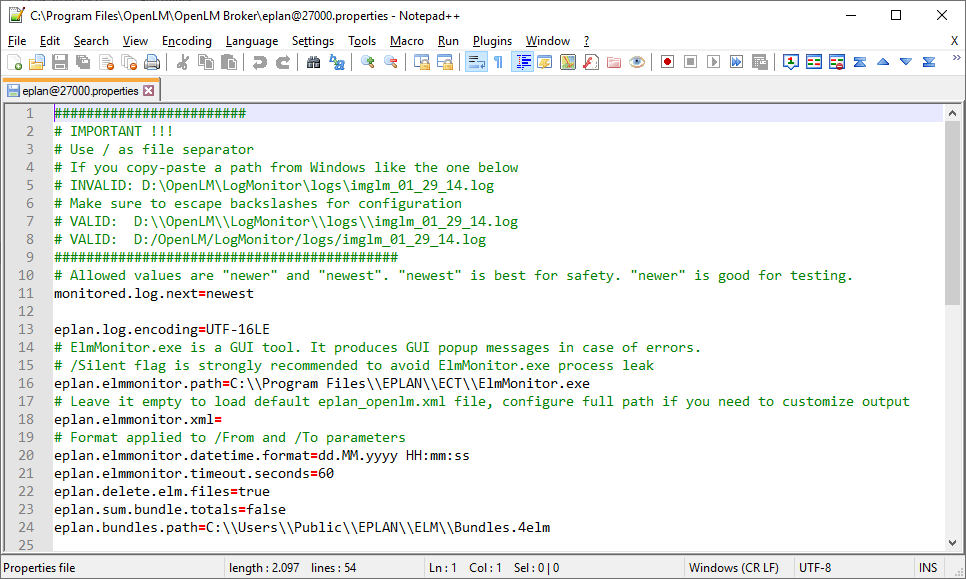
Task: Show all characters with the pilcrow icon
Action: (x=498, y=61)
